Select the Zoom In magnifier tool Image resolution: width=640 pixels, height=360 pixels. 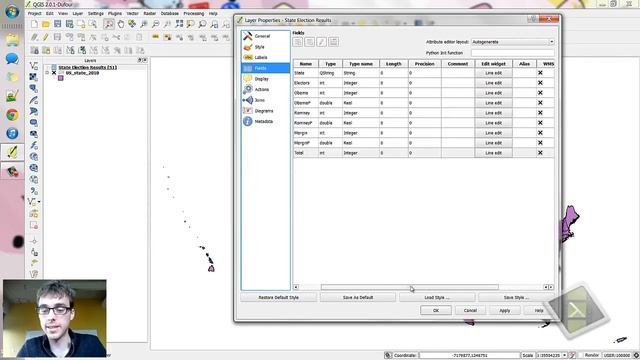pyautogui.click(x=144, y=24)
